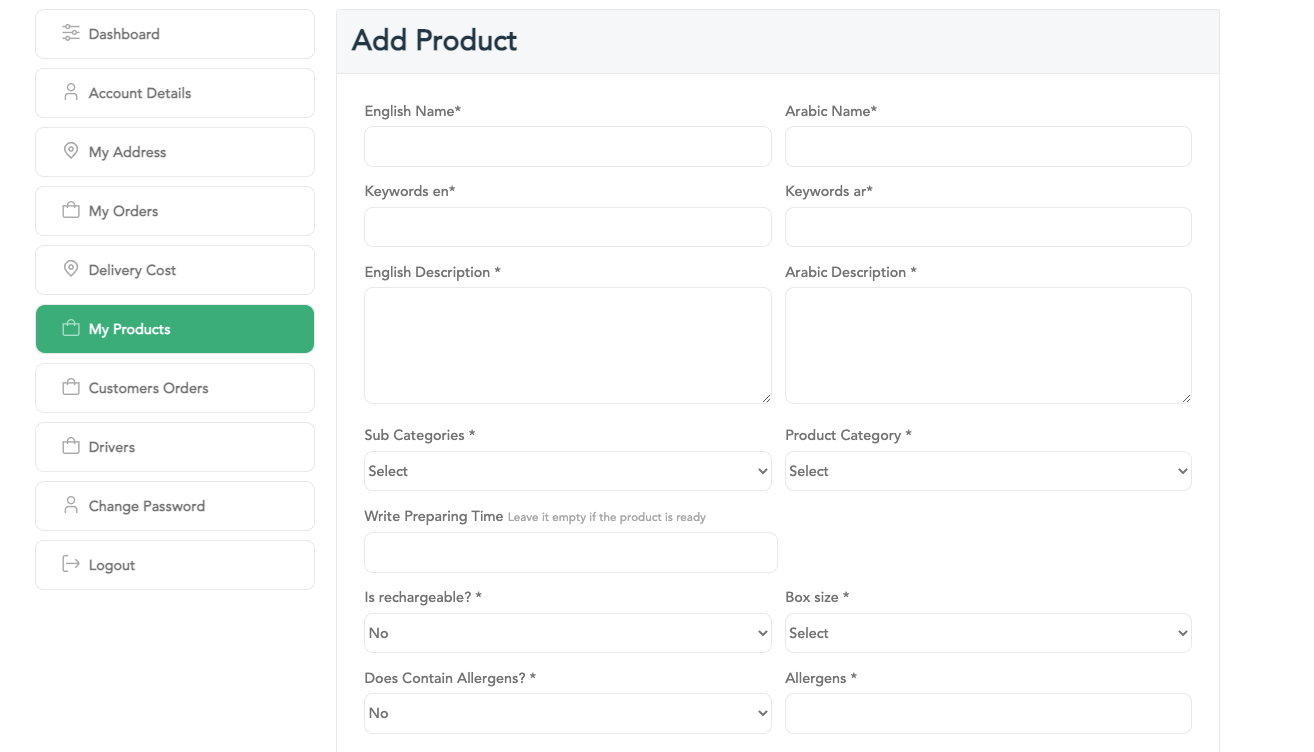
Task: Expand the Product Category select box
Action: pos(987,471)
